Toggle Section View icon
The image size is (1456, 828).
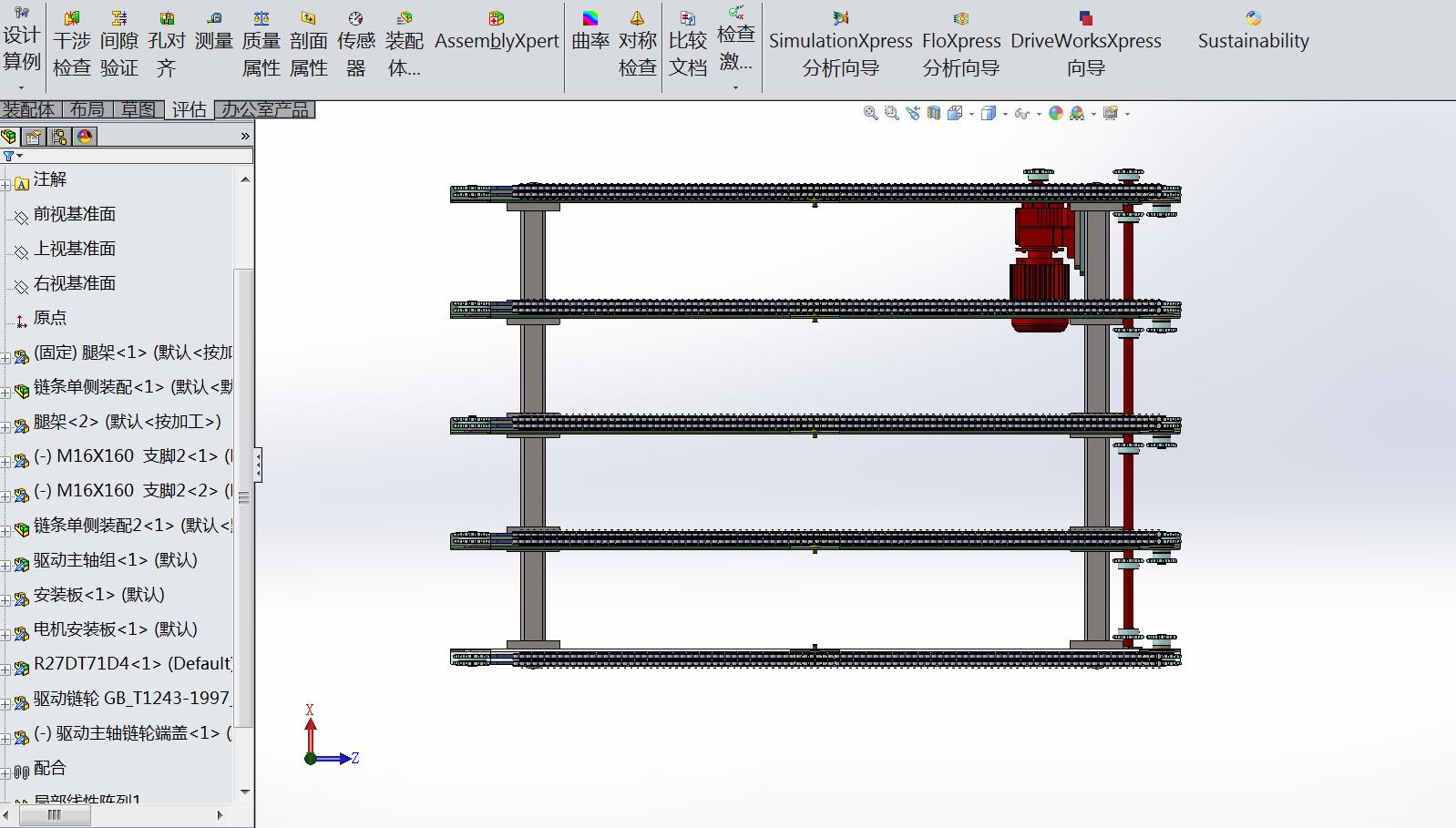click(933, 113)
